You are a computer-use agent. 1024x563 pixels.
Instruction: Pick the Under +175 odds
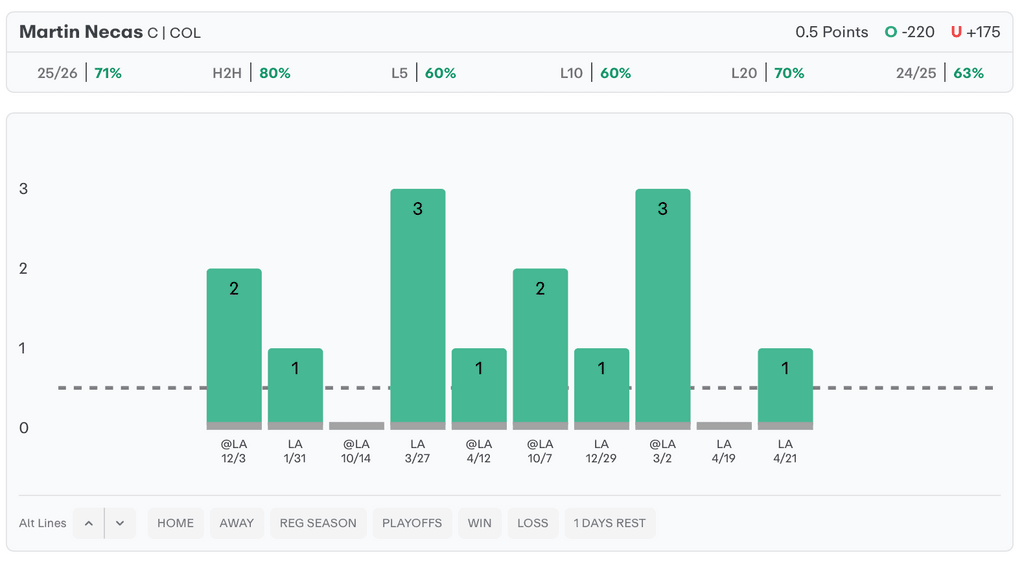pos(975,32)
